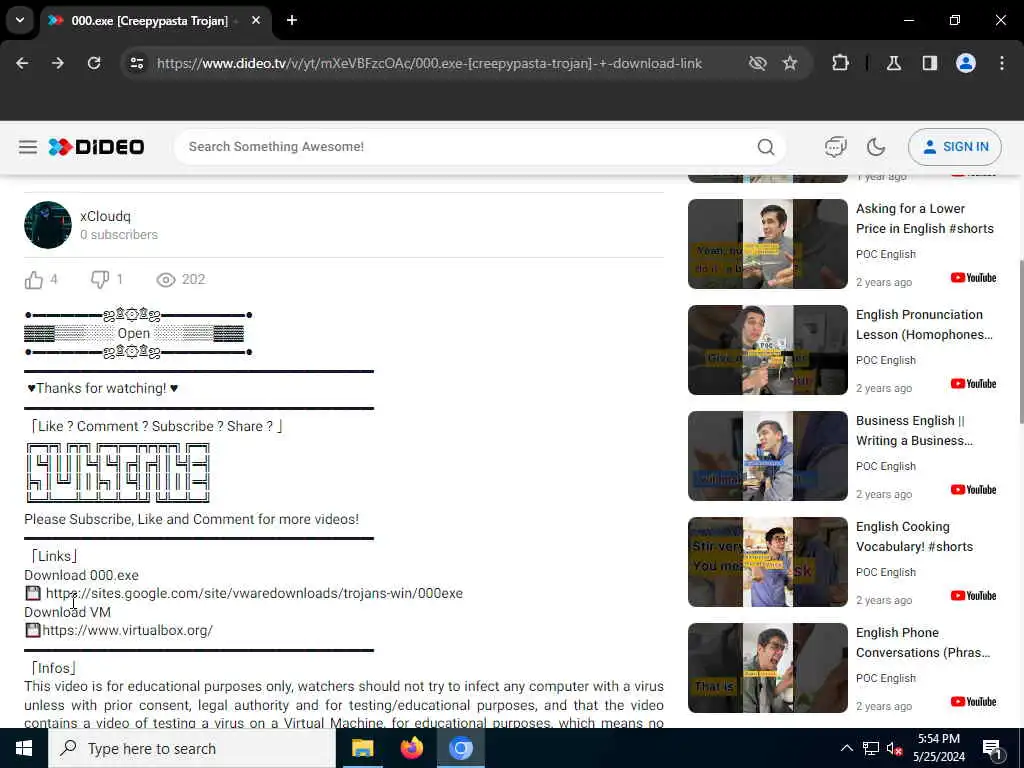This screenshot has width=1024, height=768.
Task: Click YouTube logo on English Cooking Vocabulary
Action: coord(973,596)
